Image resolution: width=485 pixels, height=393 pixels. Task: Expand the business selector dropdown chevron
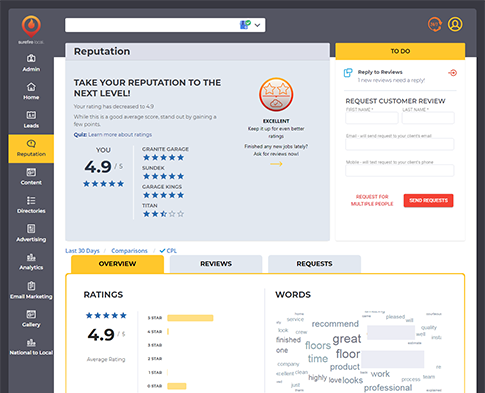[x=257, y=25]
